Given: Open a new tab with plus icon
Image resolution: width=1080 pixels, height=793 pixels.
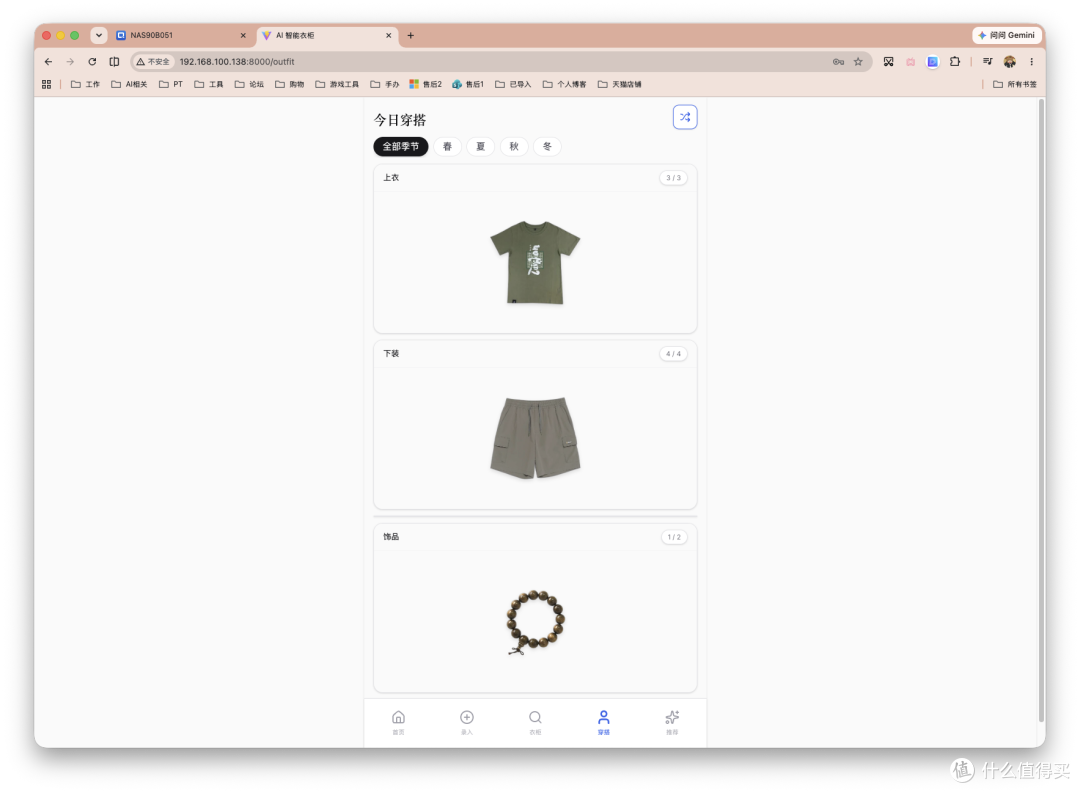Looking at the screenshot, I should pos(411,35).
